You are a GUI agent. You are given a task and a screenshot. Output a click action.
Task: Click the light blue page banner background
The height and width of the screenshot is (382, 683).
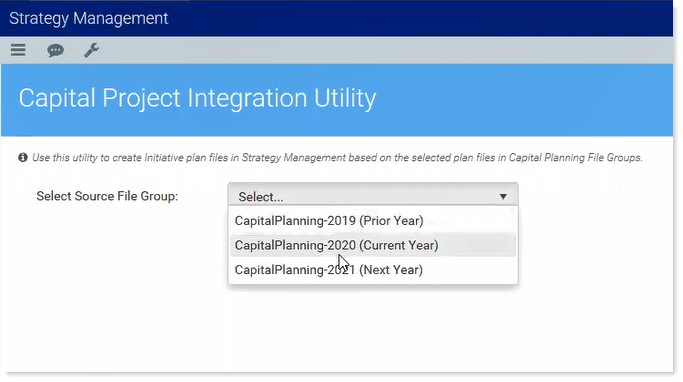click(x=523, y=99)
